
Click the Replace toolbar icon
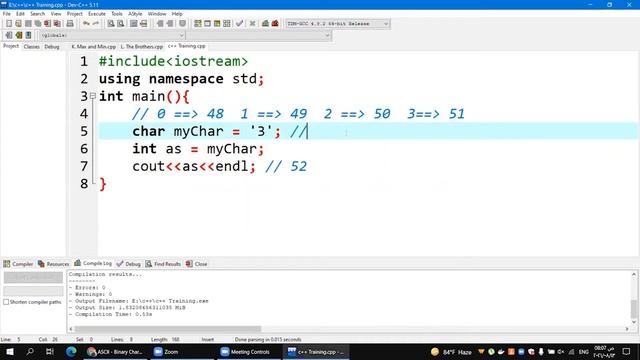coord(121,24)
